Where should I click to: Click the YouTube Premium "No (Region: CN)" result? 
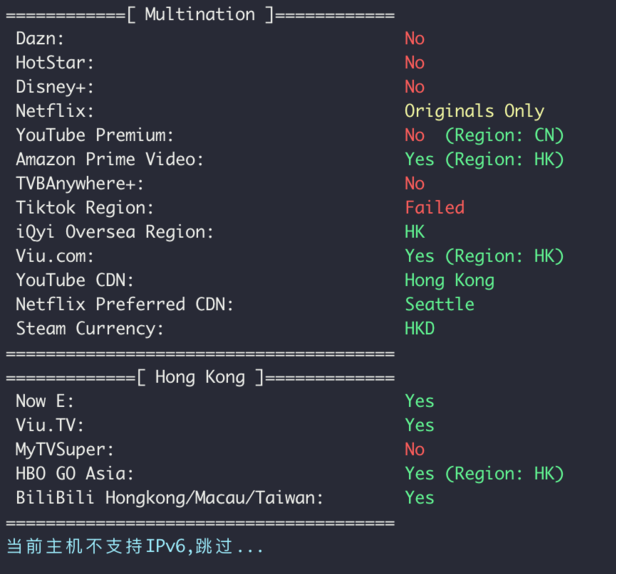pyautogui.click(x=484, y=135)
